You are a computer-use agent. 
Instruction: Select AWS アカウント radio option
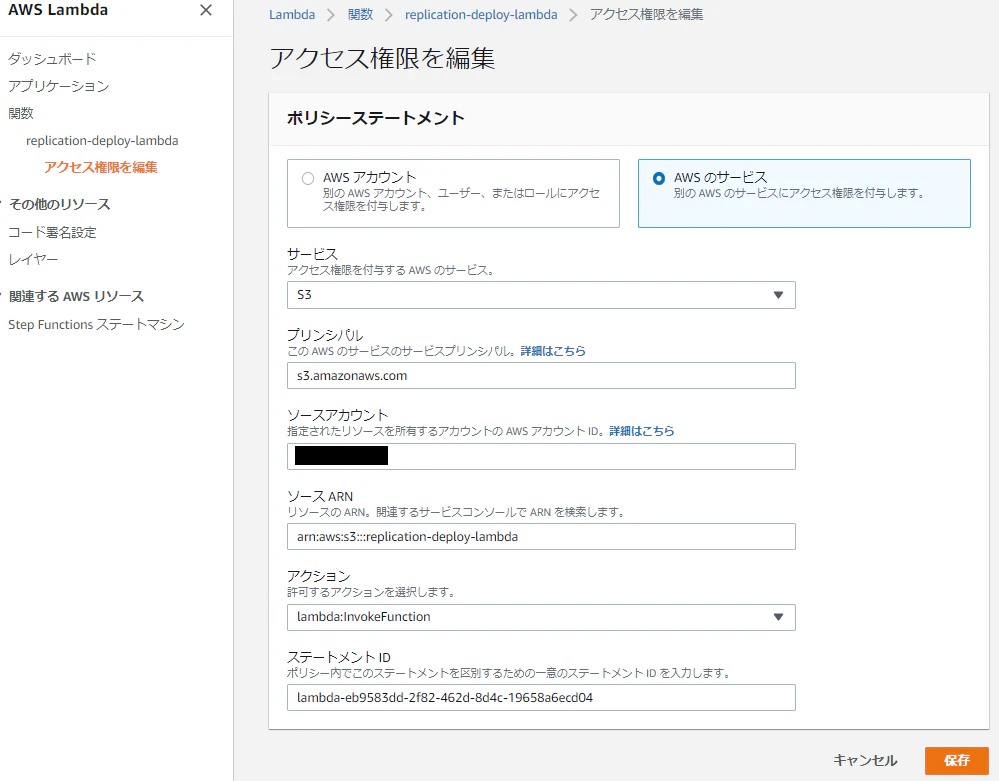[x=453, y=193]
